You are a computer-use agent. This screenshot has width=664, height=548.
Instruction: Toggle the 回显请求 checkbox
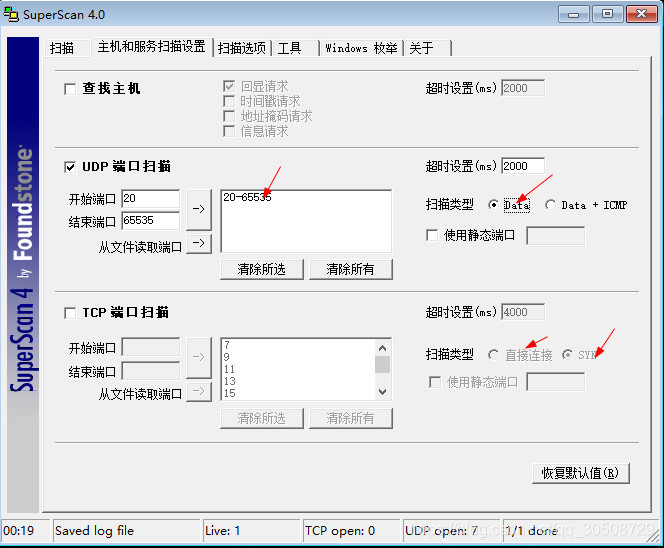pyautogui.click(x=229, y=86)
